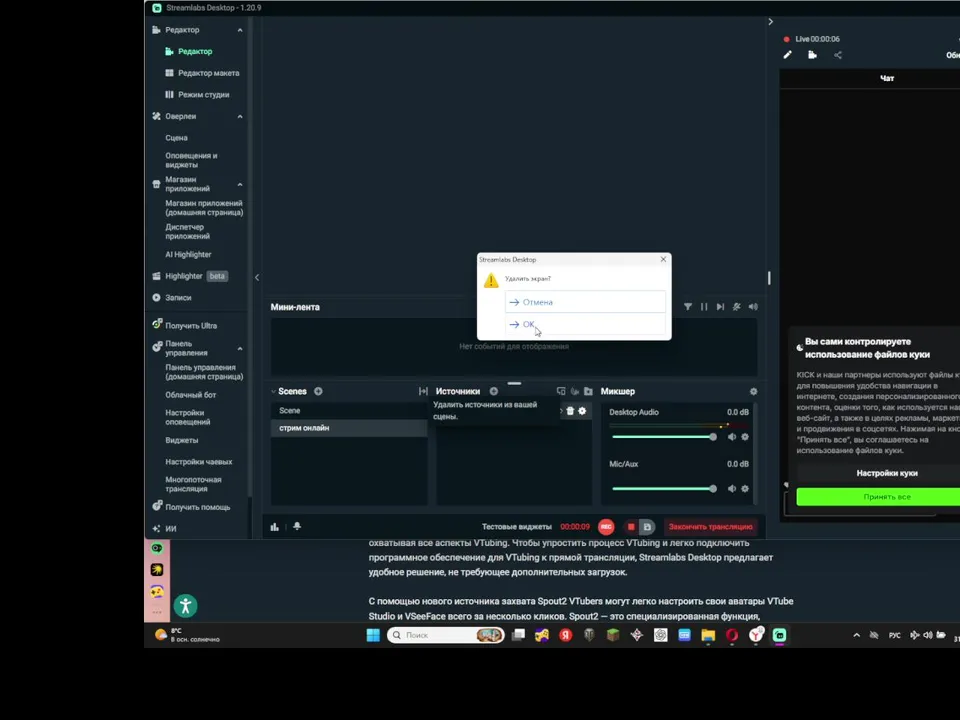This screenshot has width=960, height=720.
Task: Confirm deletion with the OK option
Action: coord(585,324)
